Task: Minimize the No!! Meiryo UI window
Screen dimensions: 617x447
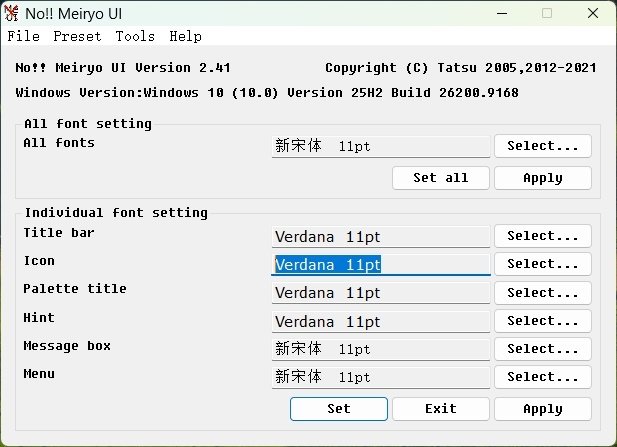Action: coord(502,13)
